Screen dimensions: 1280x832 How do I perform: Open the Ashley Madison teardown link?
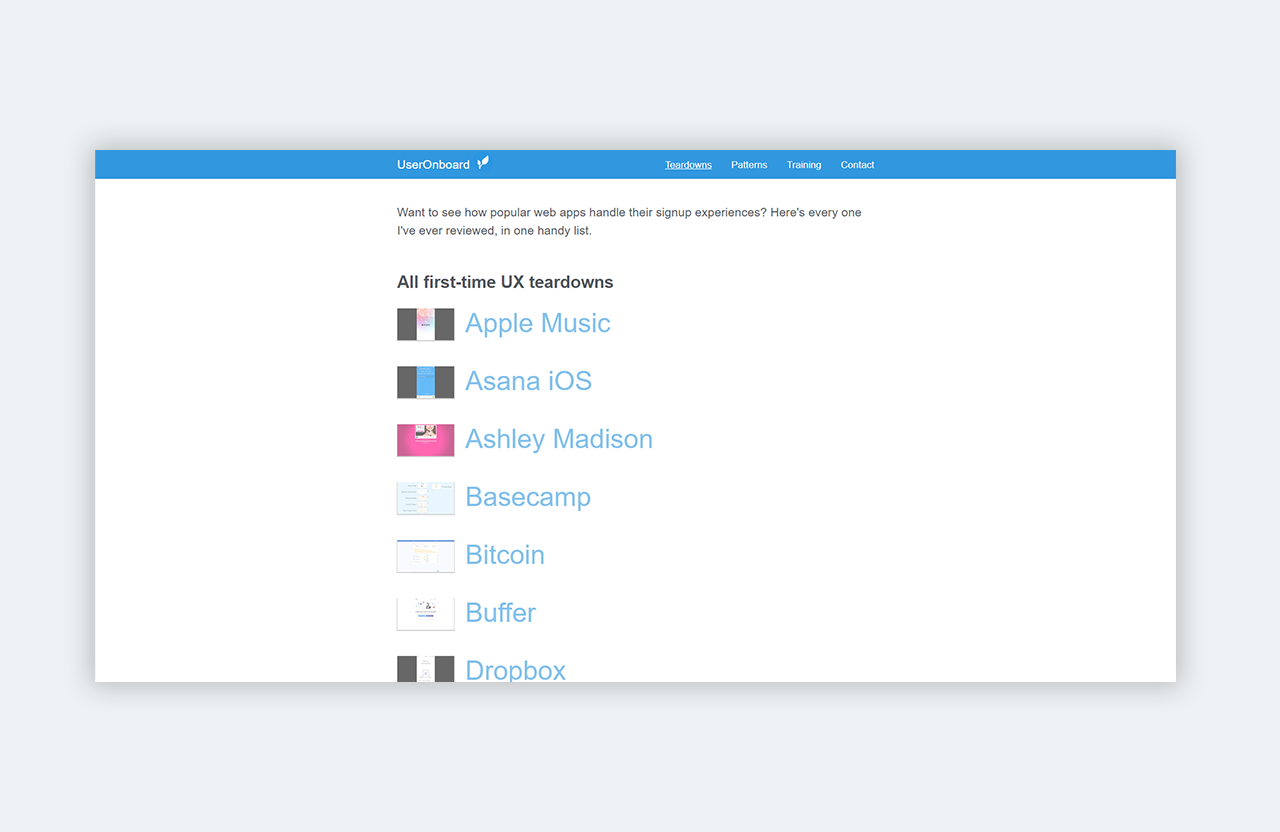click(559, 439)
